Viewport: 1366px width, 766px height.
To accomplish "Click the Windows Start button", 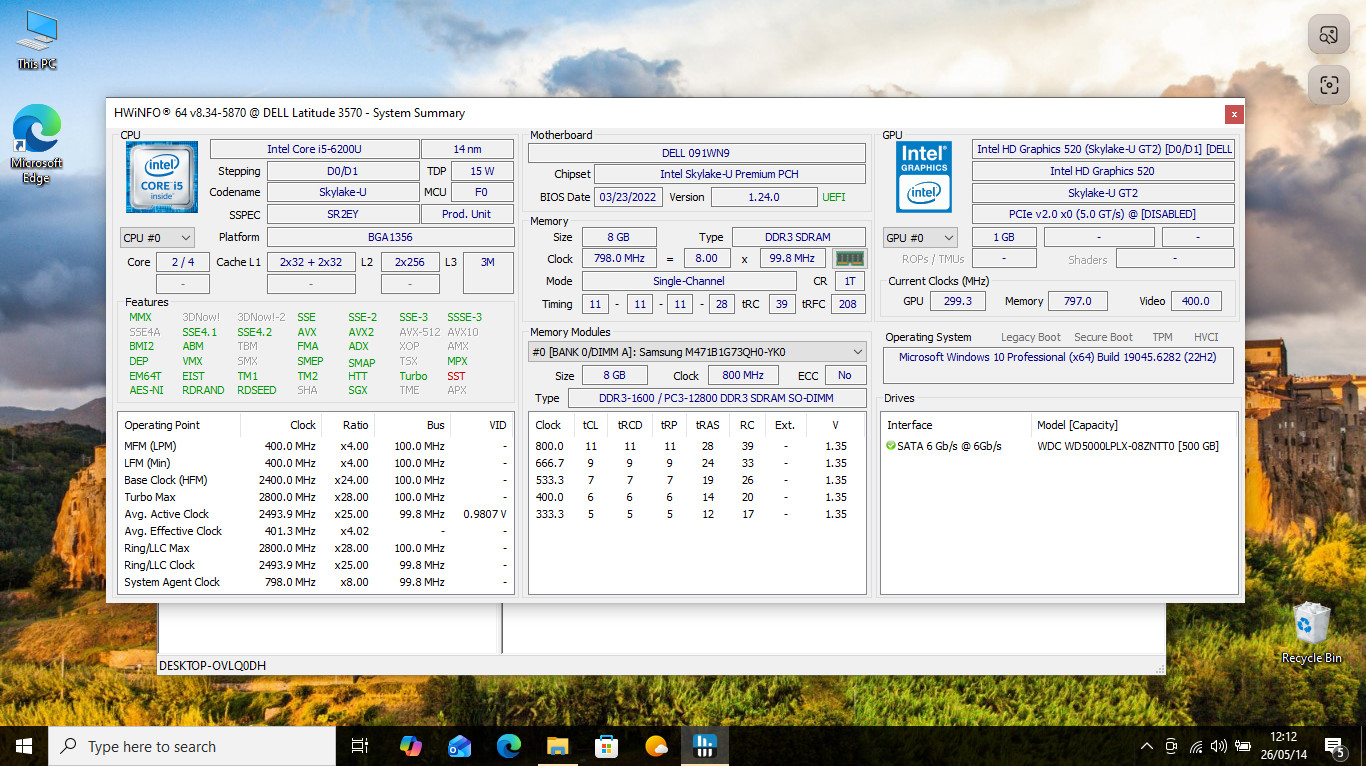I will coord(24,746).
